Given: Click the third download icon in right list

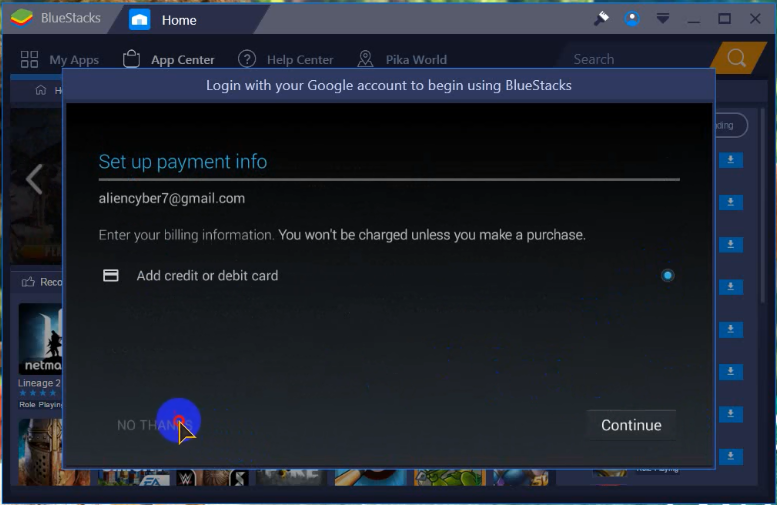Looking at the screenshot, I should click(730, 244).
